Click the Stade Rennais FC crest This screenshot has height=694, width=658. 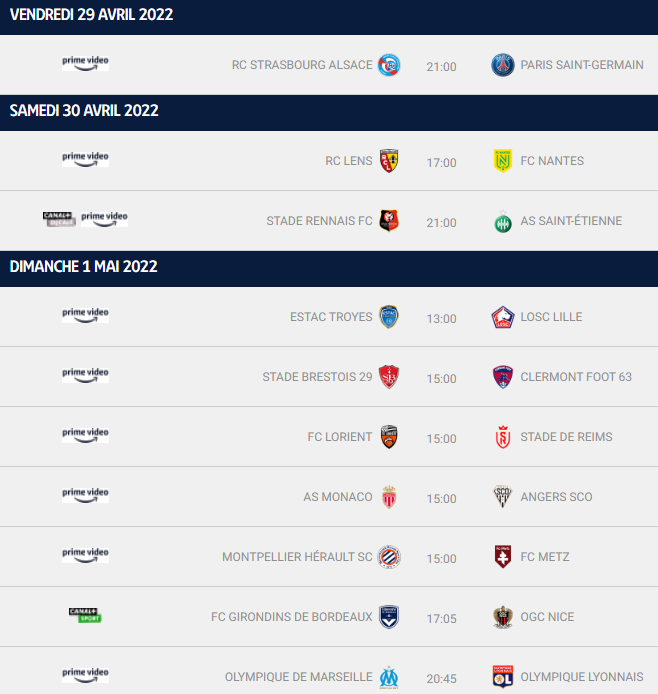[389, 220]
